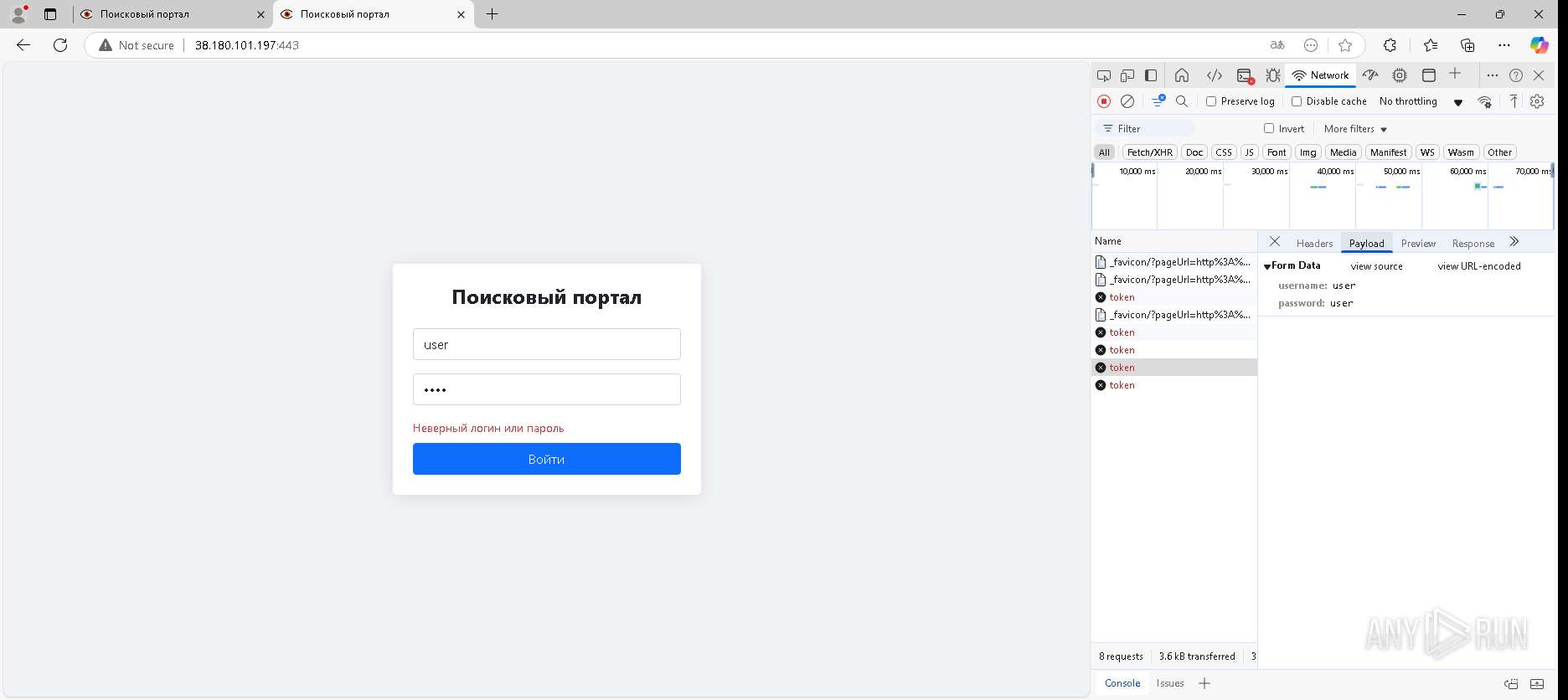Click the Войти login button
Screen dimensions: 1568x700
[547, 459]
